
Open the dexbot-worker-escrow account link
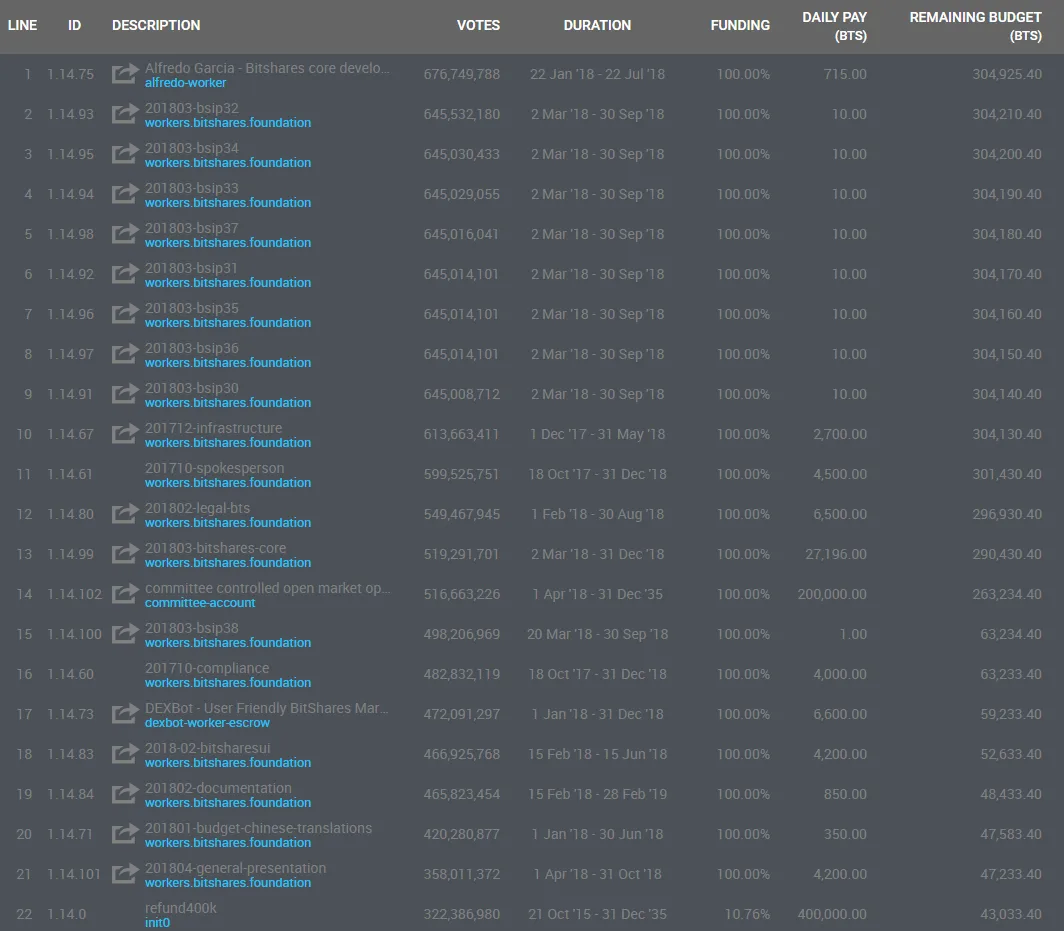click(207, 723)
